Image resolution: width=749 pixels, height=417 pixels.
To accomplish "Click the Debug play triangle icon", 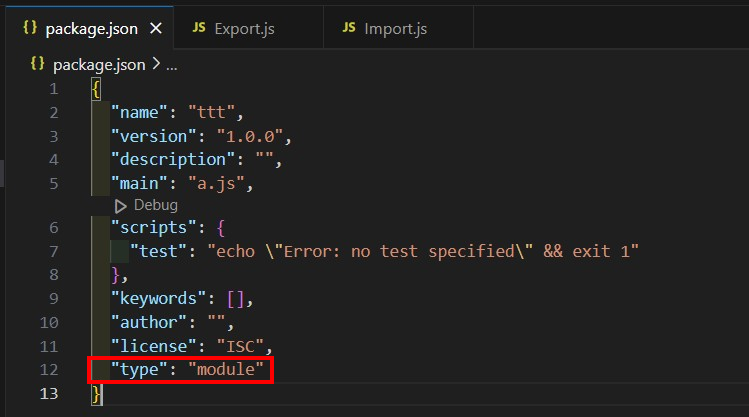I will coord(120,206).
